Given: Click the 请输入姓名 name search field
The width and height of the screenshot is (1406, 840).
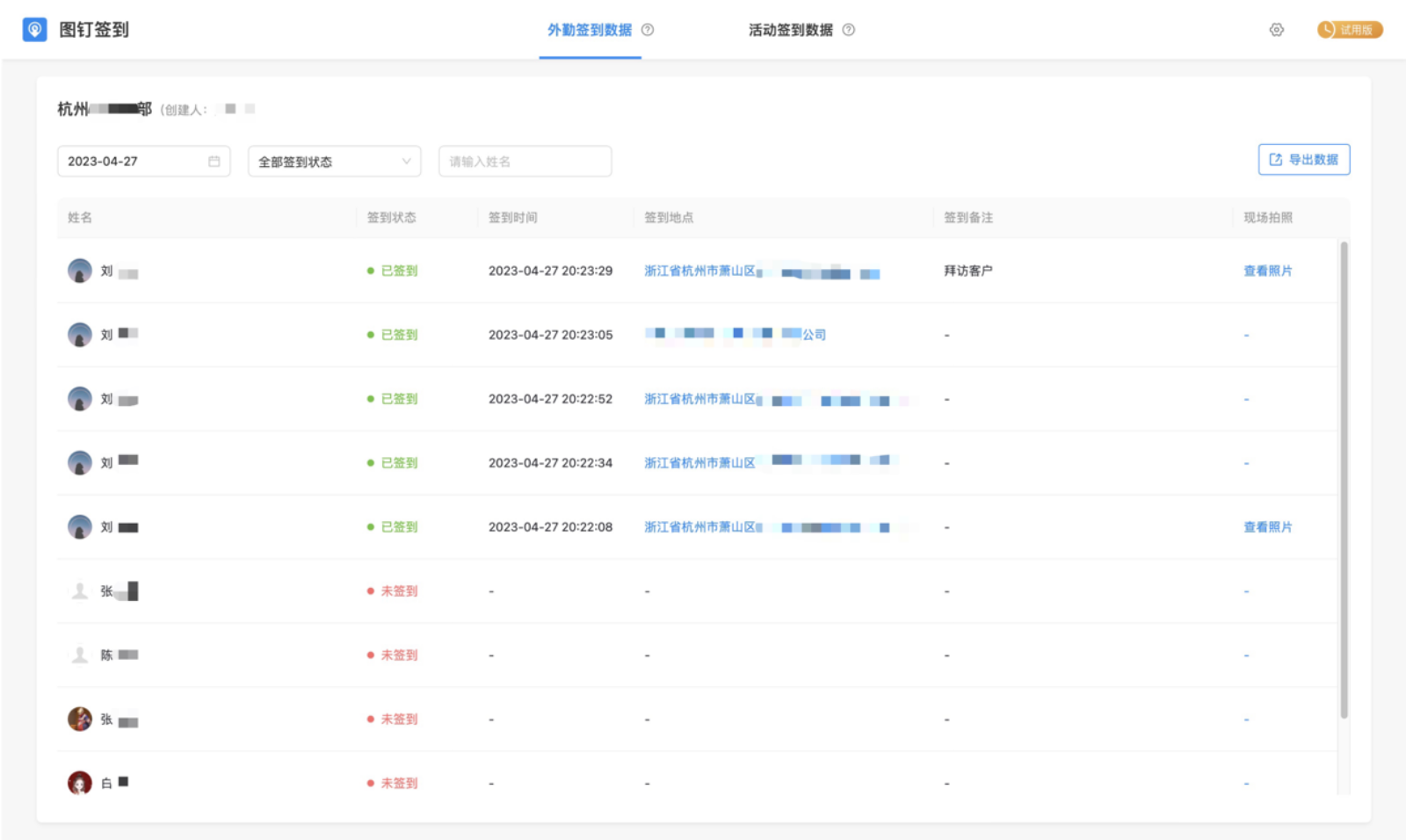Looking at the screenshot, I should coord(525,162).
